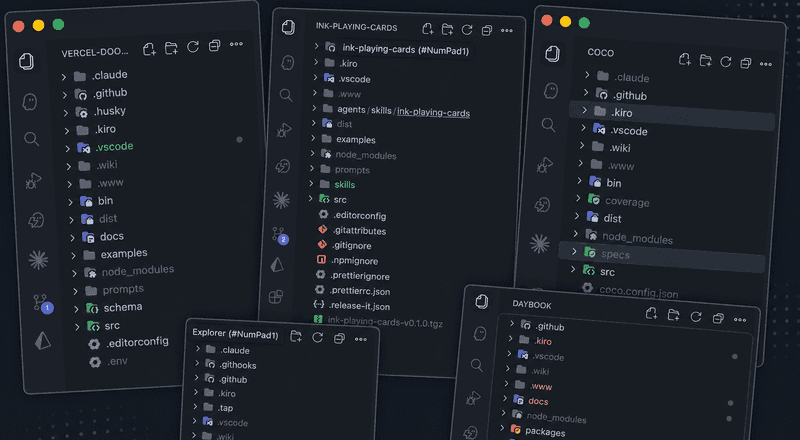Click New File icon in VERCEL-DOO explorer header
Viewport: 800px width, 440px height.
pos(149,49)
